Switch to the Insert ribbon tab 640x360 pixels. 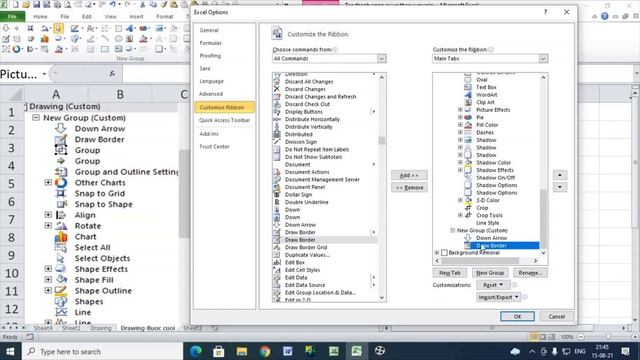[x=136, y=17]
